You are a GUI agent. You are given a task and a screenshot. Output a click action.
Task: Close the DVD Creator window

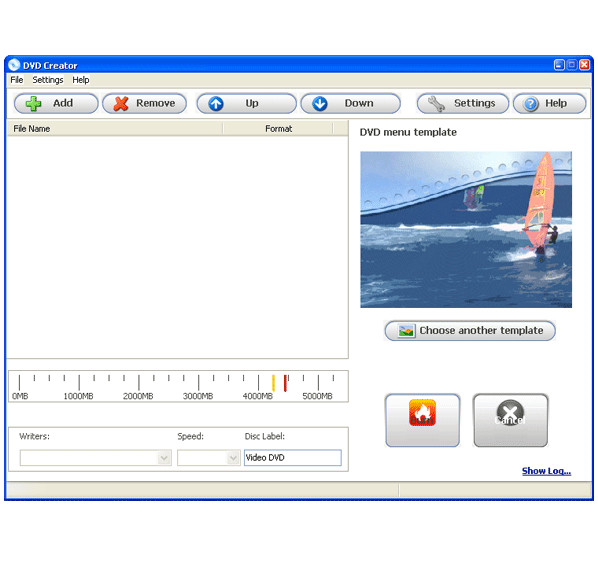click(x=584, y=65)
